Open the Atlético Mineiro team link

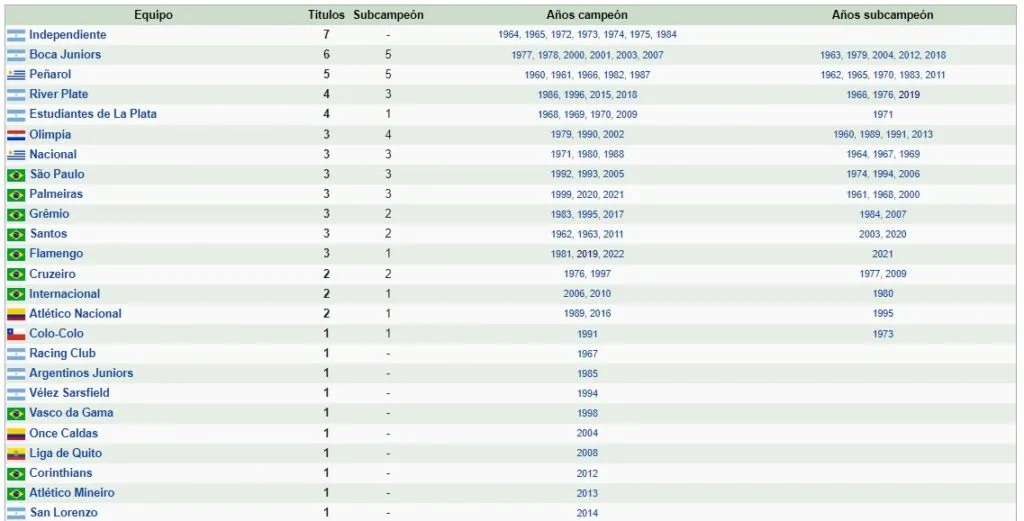pos(71,493)
